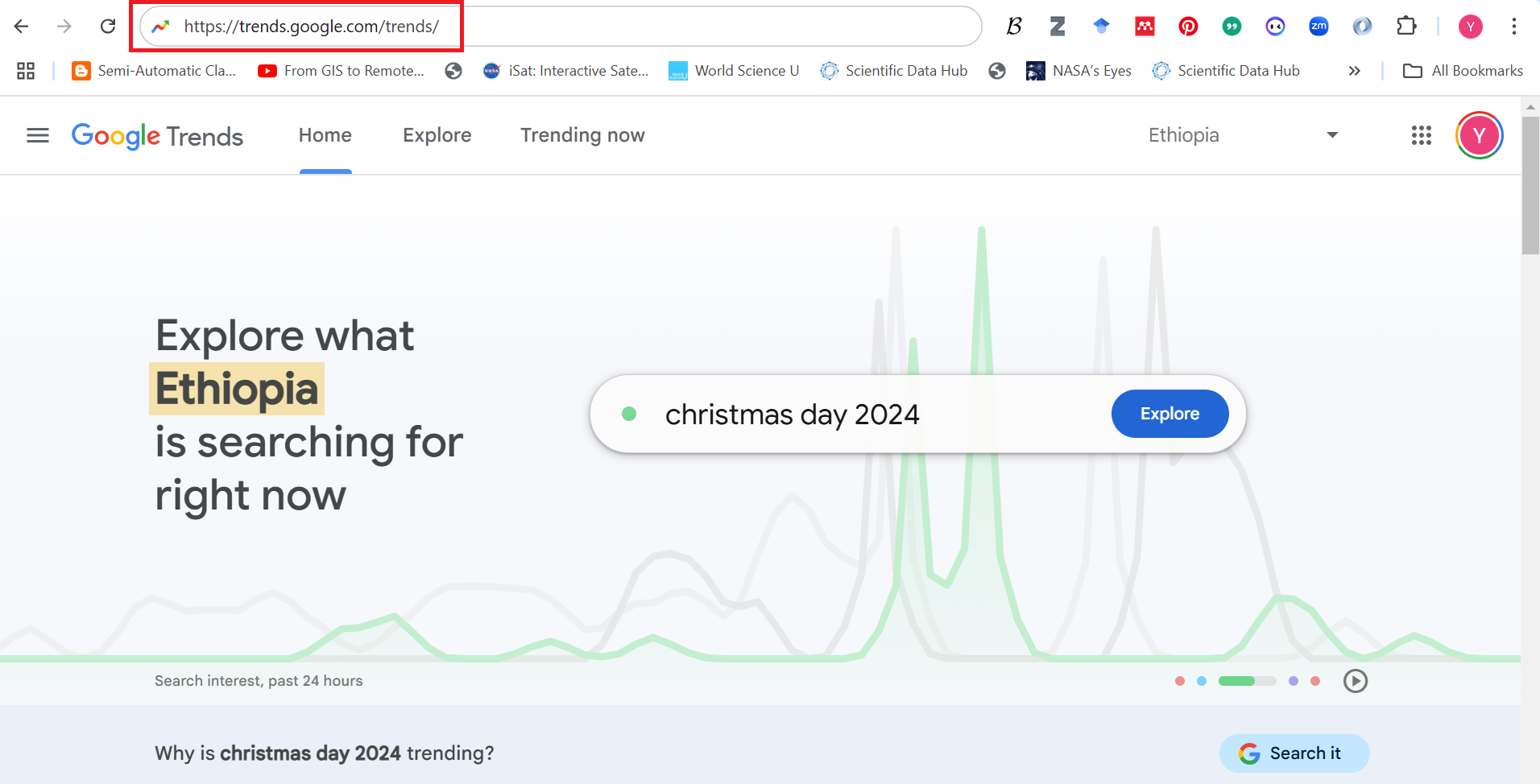Switch to Trending now tab

point(582,135)
